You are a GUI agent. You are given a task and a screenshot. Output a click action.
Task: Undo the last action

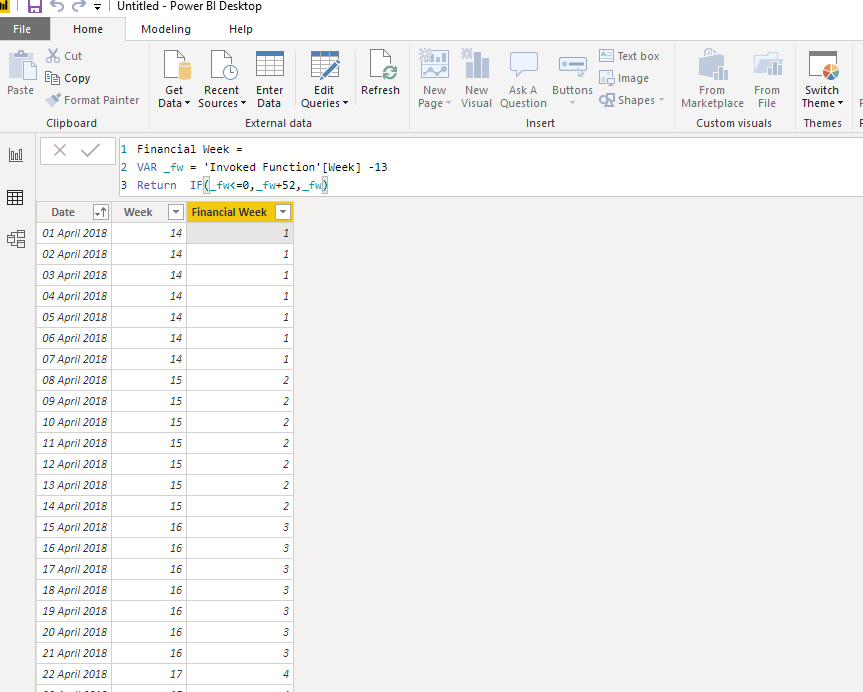coord(57,6)
